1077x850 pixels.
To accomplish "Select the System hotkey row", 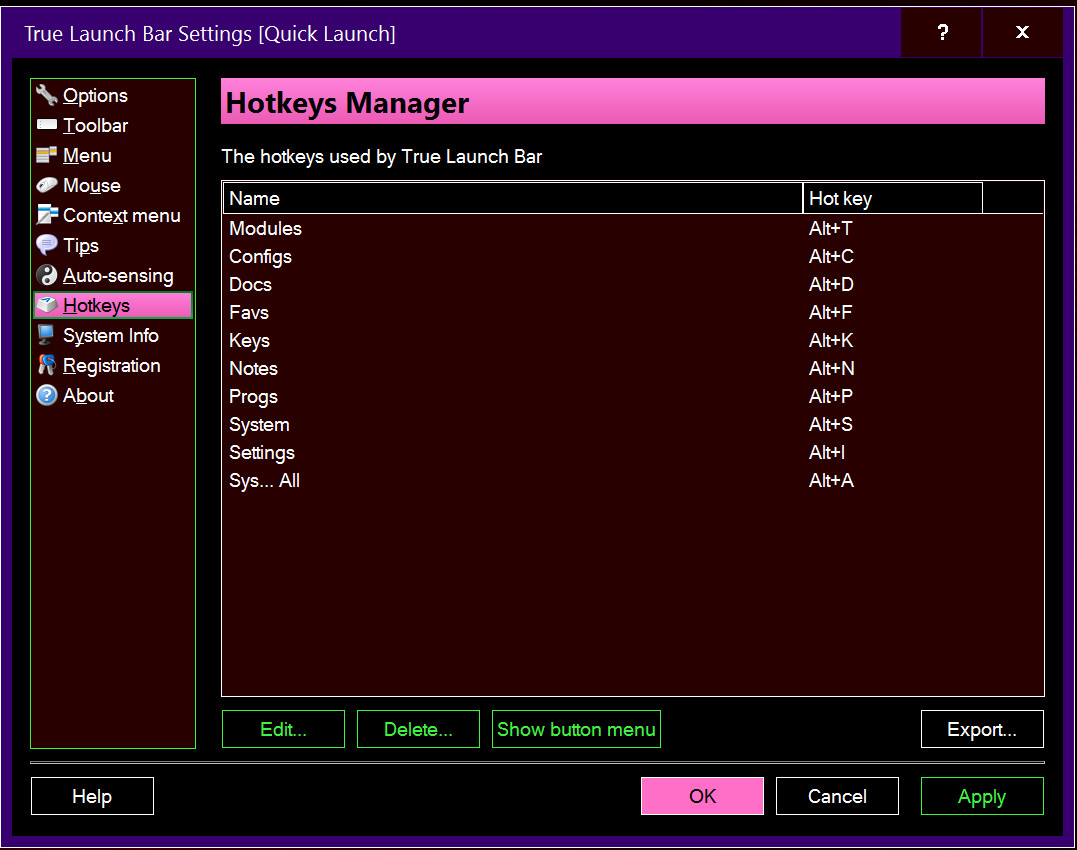I will pyautogui.click(x=633, y=425).
